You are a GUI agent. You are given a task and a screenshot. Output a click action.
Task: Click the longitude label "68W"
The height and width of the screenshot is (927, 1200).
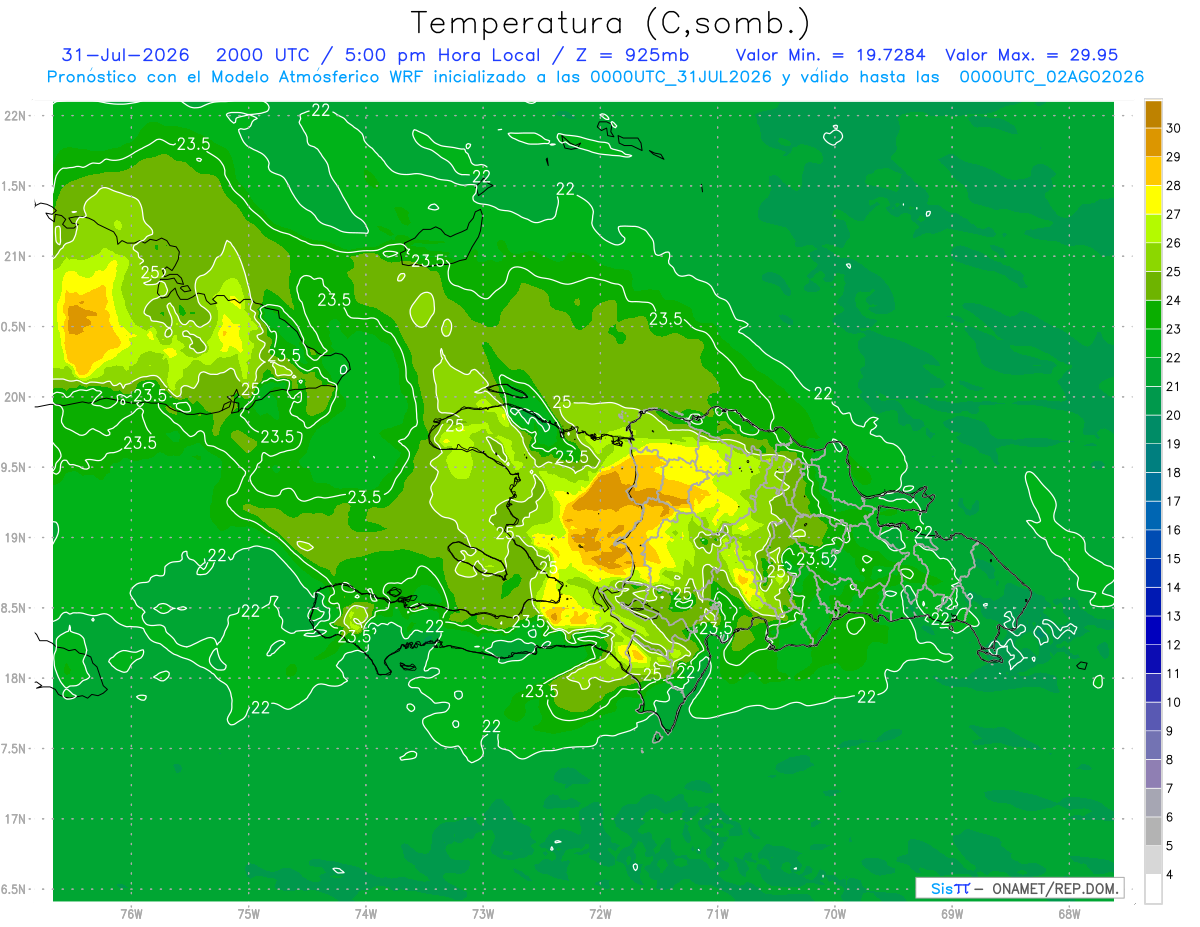click(1069, 913)
